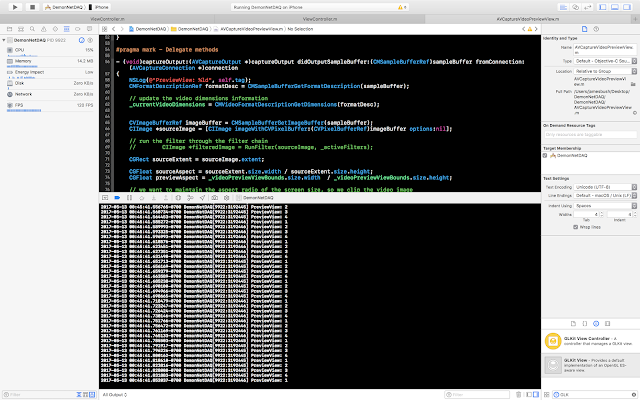This screenshot has height=400, width=640.
Task: Select the Energy Impact gauge row
Action: tap(49, 73)
